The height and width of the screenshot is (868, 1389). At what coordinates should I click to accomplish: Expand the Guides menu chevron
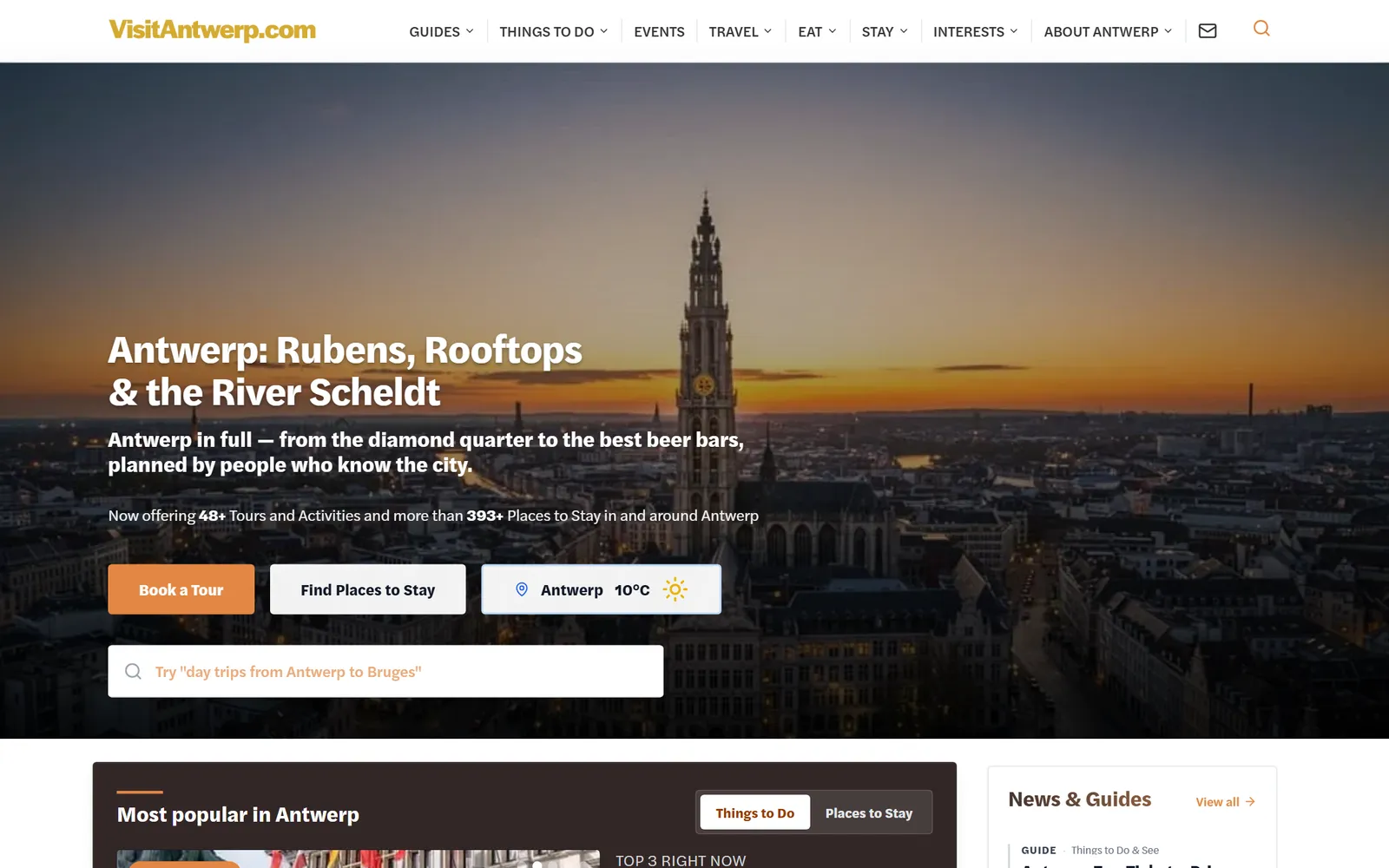coord(470,31)
